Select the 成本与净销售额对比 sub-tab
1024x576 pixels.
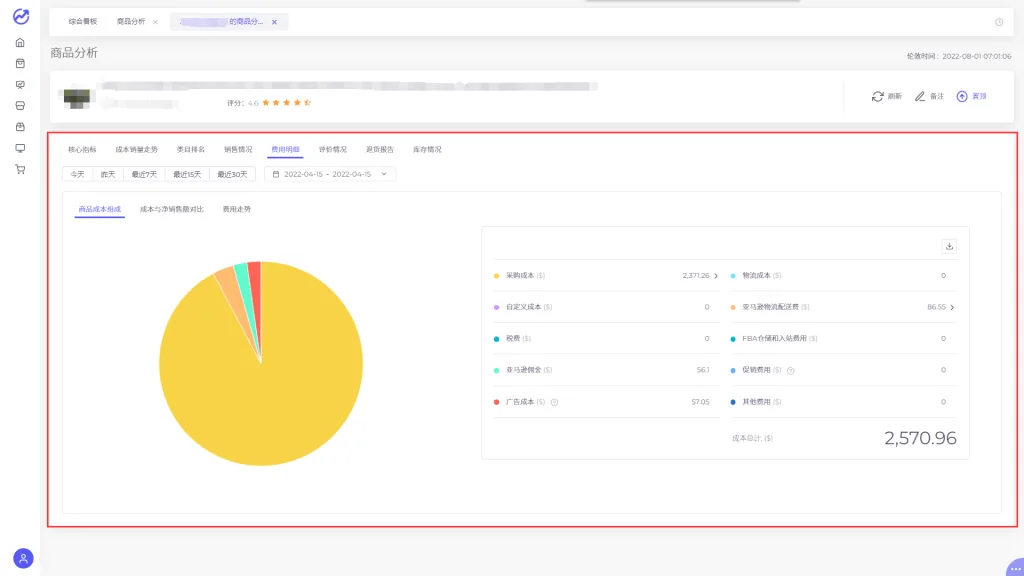[172, 209]
